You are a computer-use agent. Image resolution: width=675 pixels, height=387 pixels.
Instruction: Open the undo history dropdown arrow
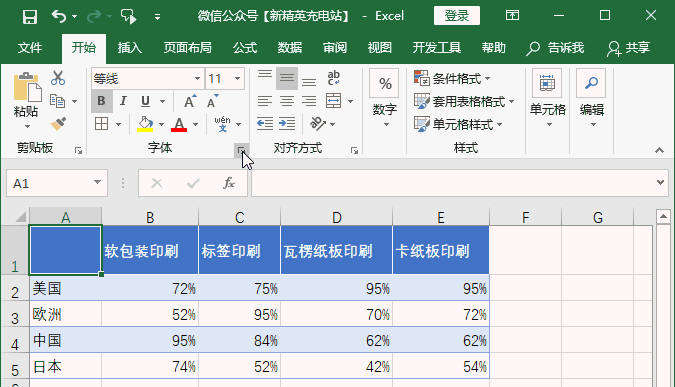(74, 17)
